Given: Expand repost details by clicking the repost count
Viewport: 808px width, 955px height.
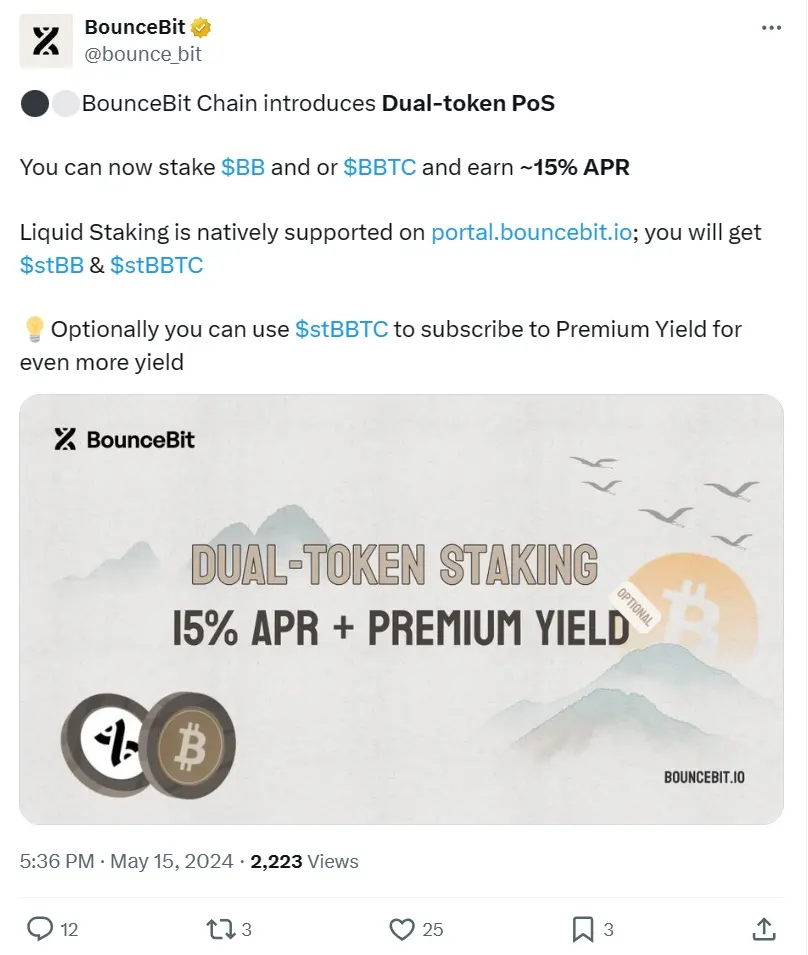Looking at the screenshot, I should tap(245, 929).
